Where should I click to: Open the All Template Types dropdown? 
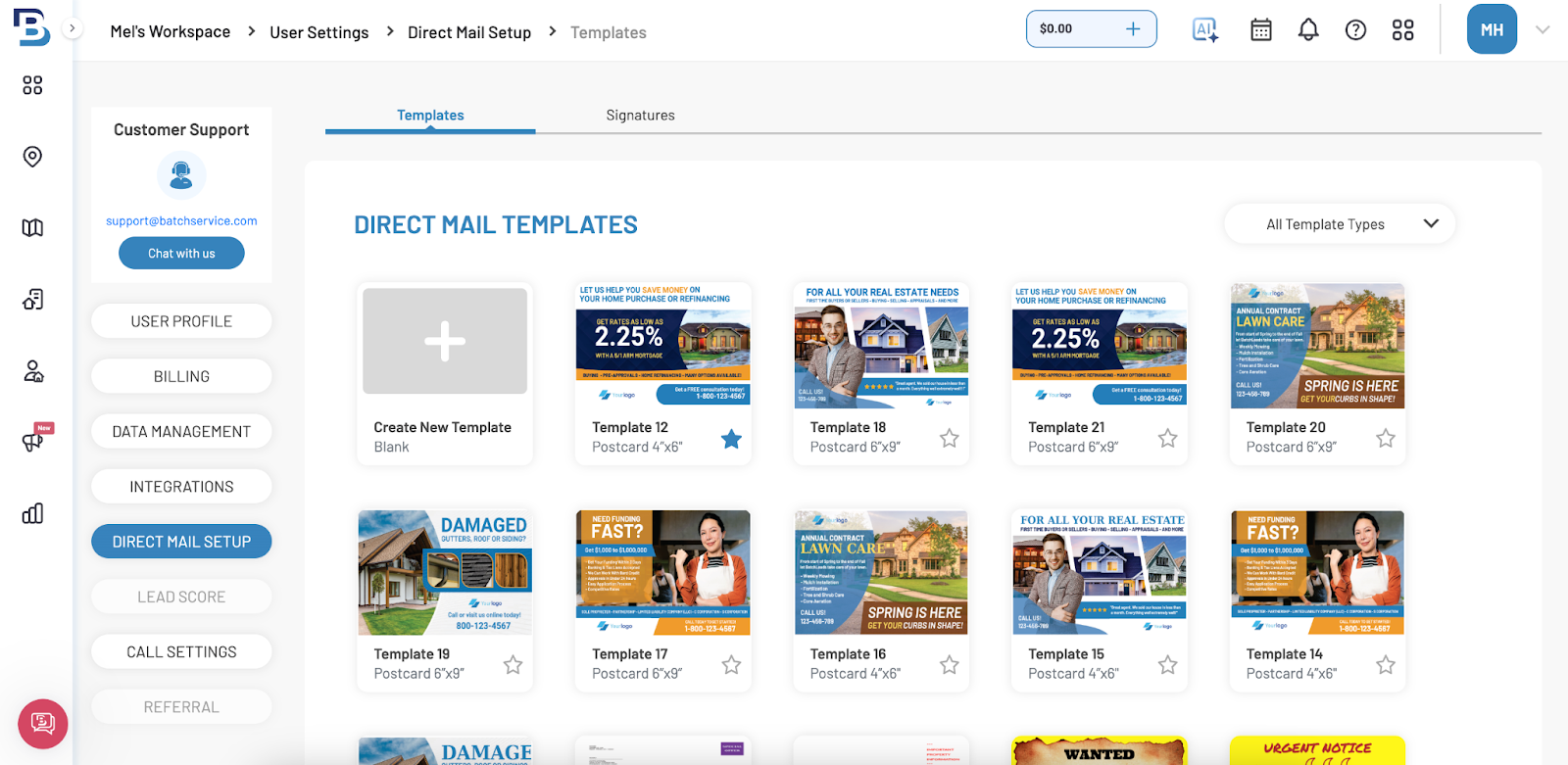[x=1340, y=224]
